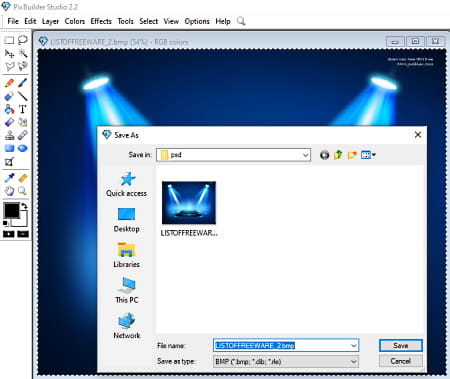The image size is (450, 379).
Task: Open the Options menu
Action: [x=197, y=21]
